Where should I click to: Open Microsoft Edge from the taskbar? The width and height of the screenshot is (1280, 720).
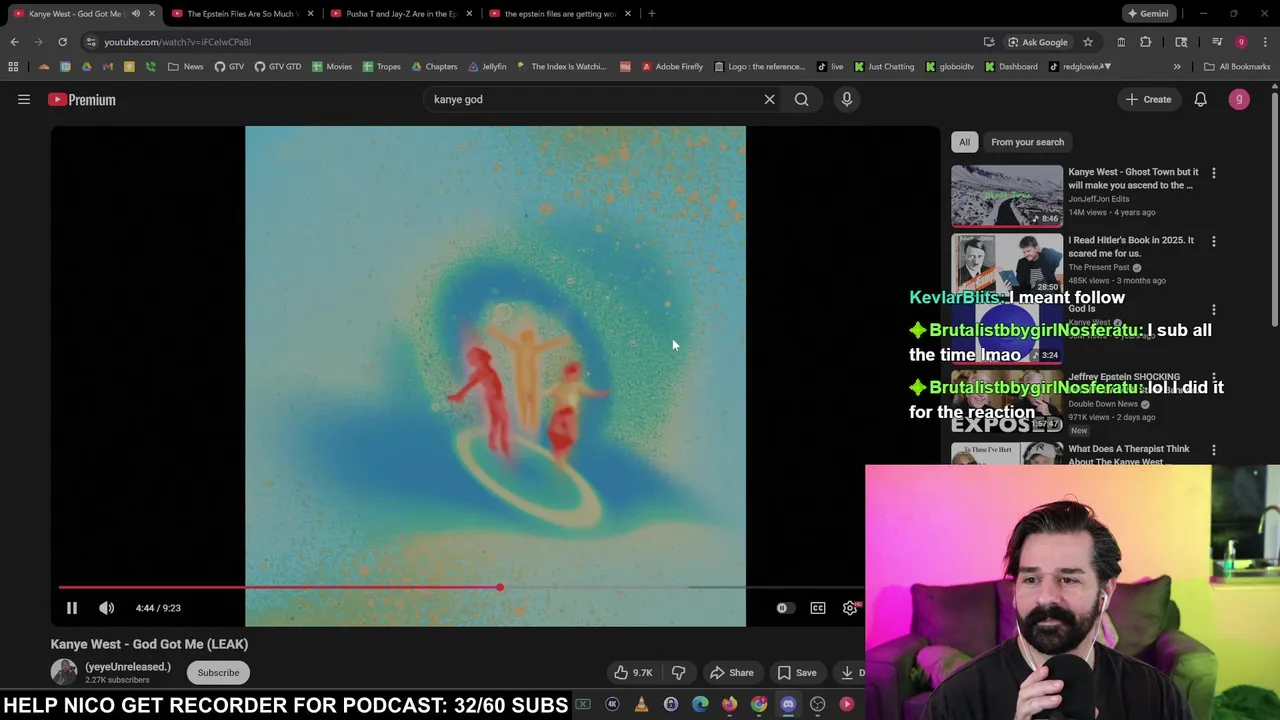pos(700,704)
